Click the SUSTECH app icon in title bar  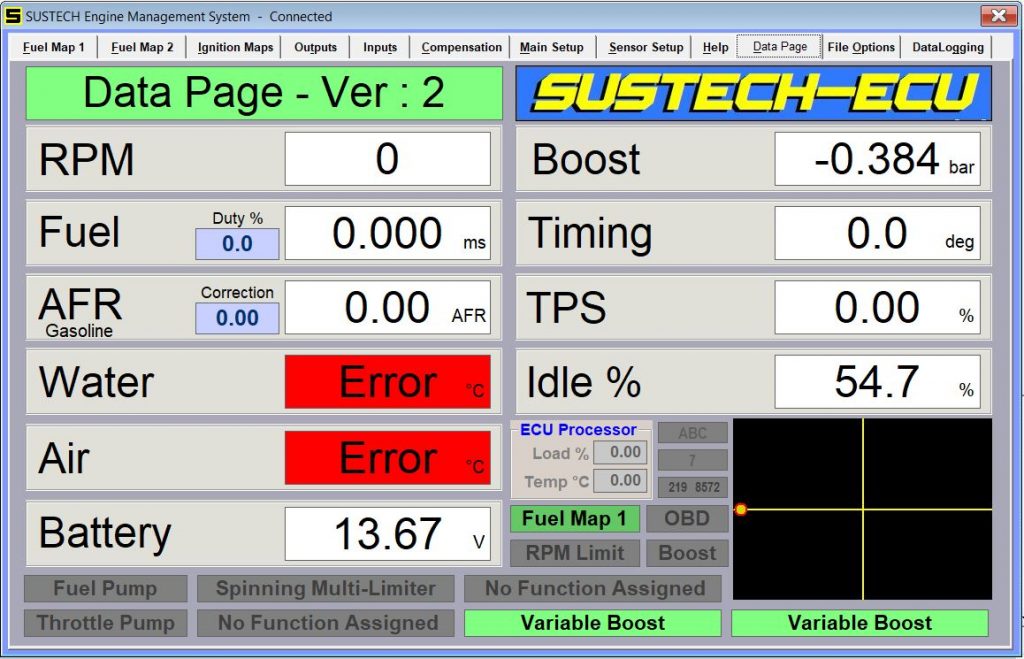coord(13,16)
